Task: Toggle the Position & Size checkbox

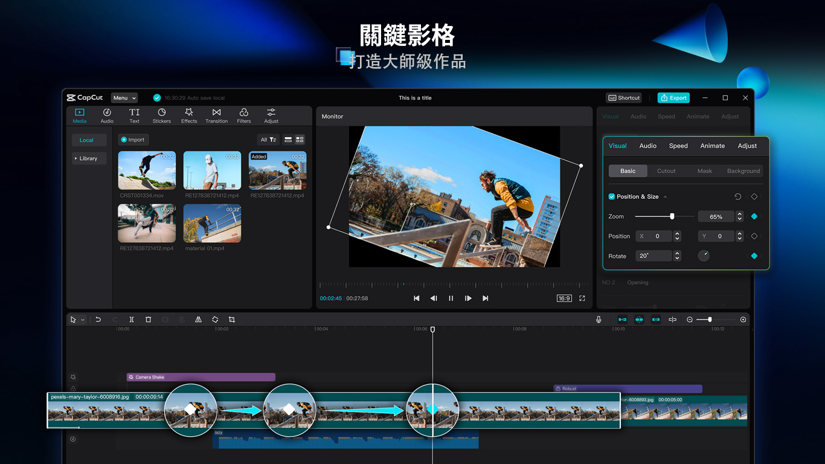Action: click(x=612, y=197)
